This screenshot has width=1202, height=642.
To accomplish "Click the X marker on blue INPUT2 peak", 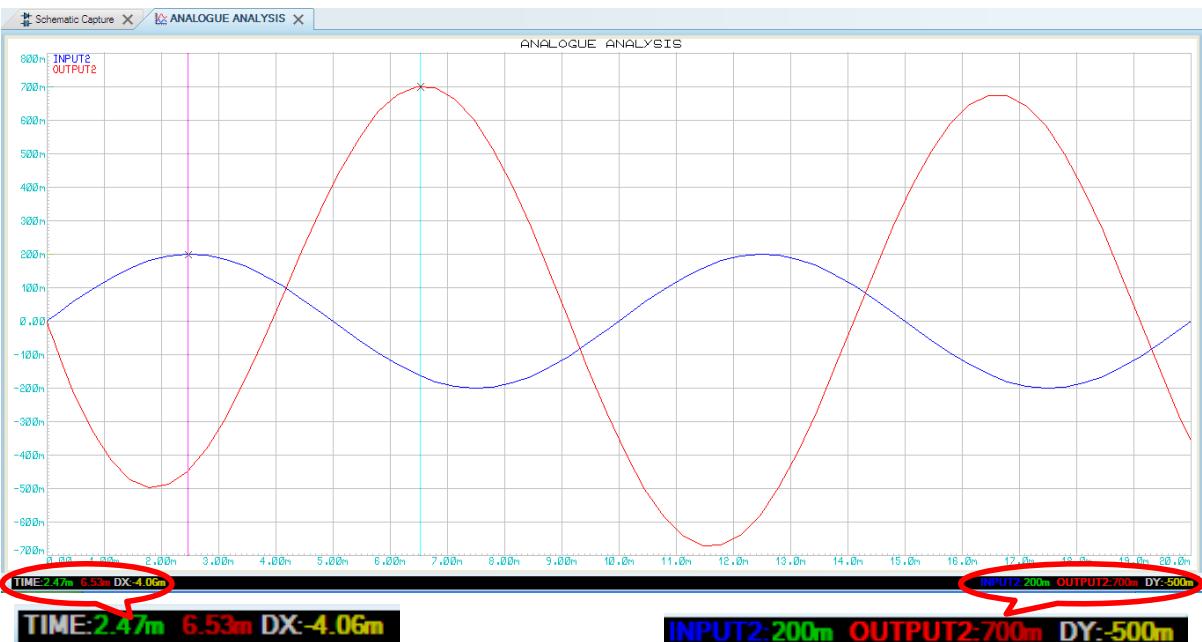I will tap(188, 254).
